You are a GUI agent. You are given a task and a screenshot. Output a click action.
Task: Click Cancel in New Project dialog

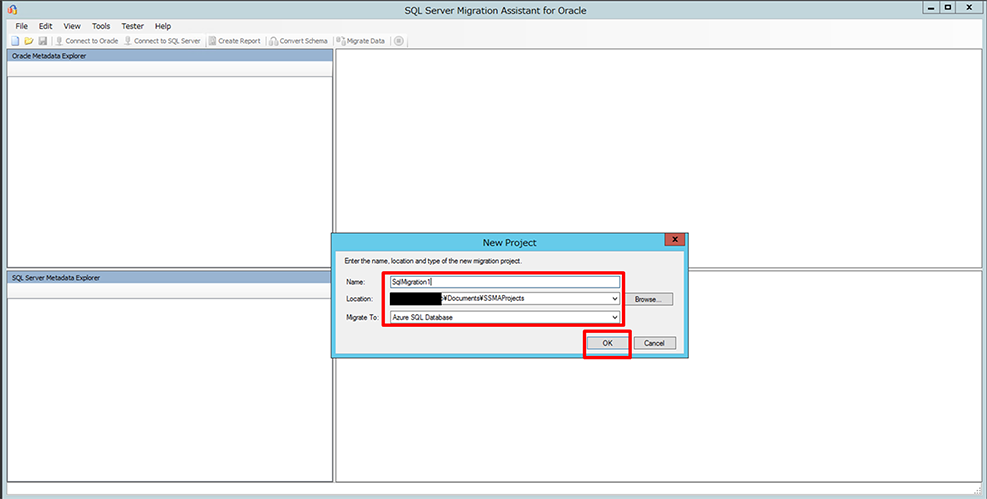[654, 343]
